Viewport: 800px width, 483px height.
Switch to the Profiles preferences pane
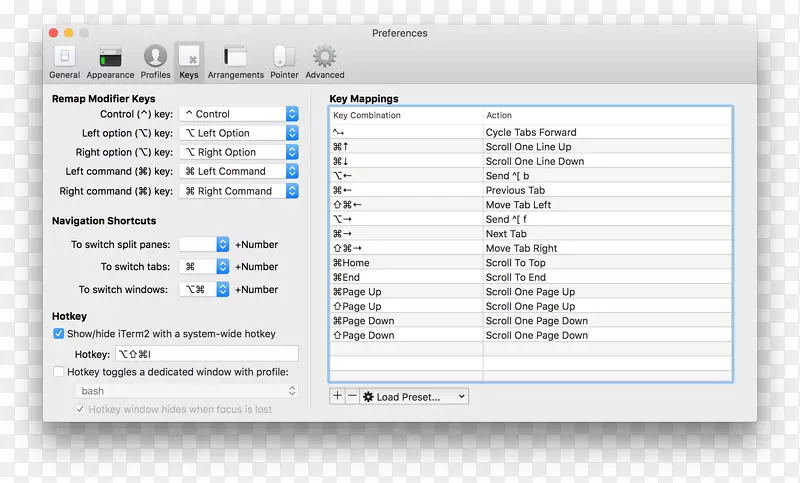(x=155, y=61)
